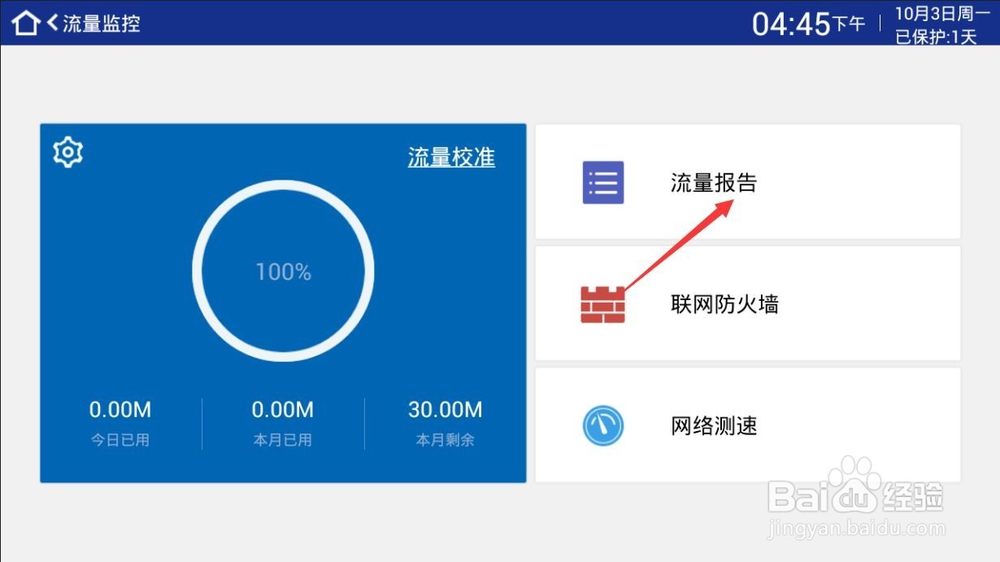Viewport: 1000px width, 562px height.
Task: Open the 联网防火墙 label
Action: 724,304
